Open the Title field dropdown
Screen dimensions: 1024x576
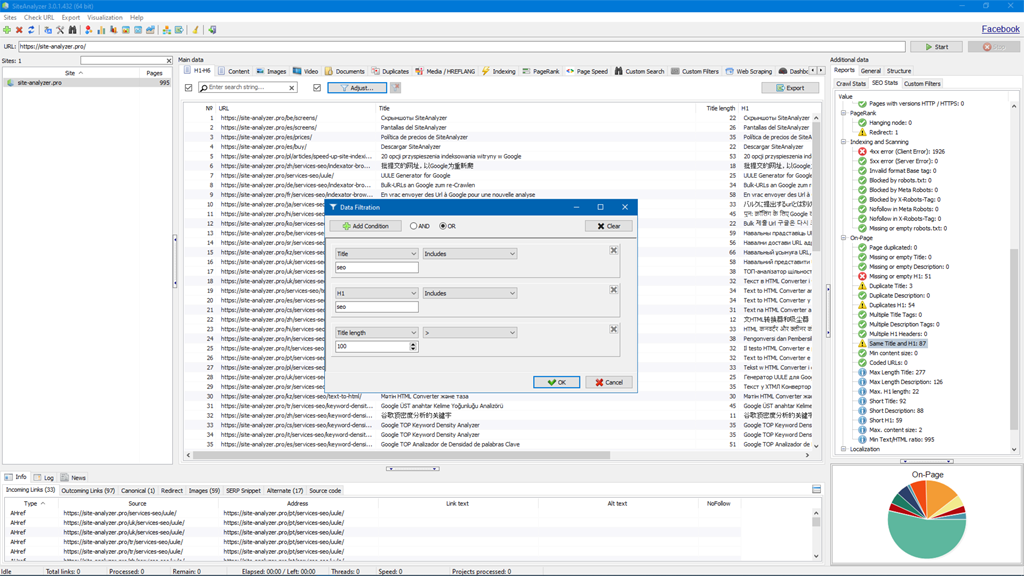coord(376,253)
